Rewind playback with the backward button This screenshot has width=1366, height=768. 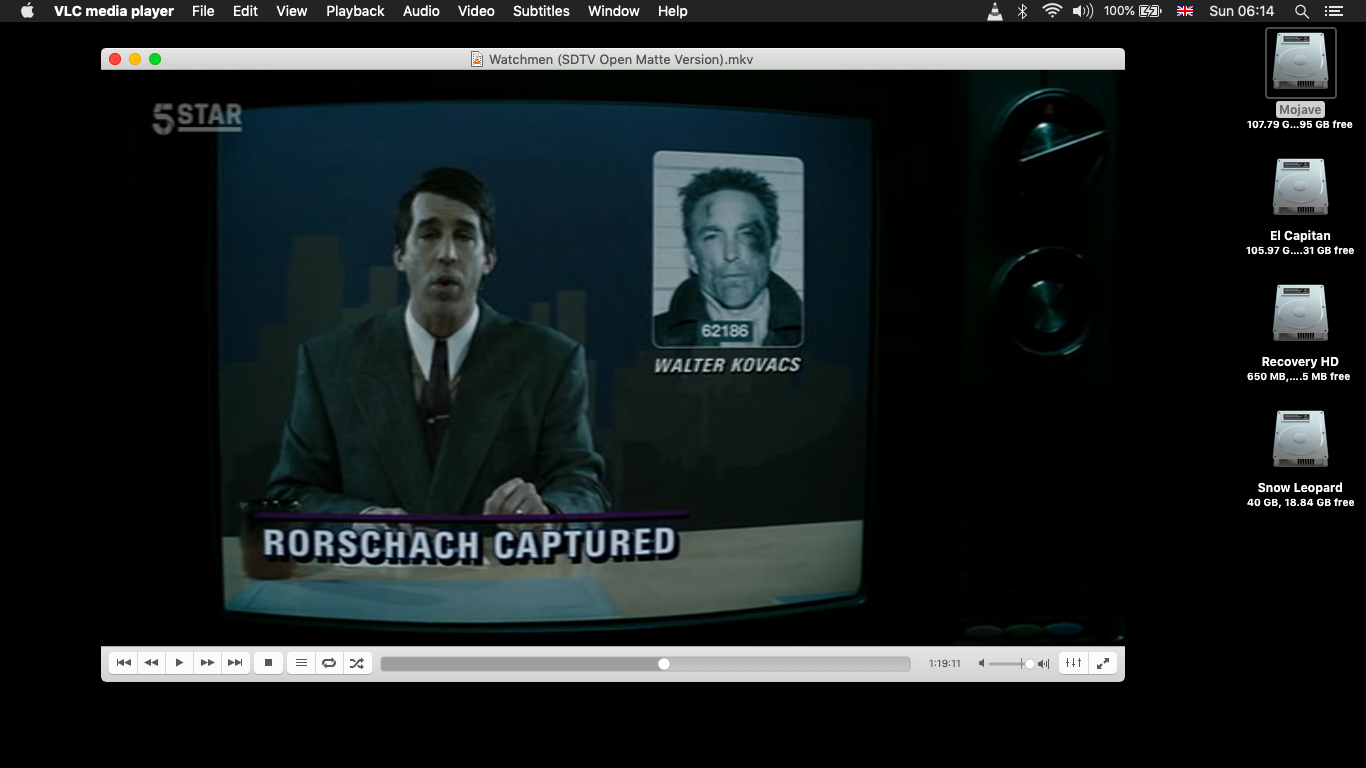coord(151,663)
